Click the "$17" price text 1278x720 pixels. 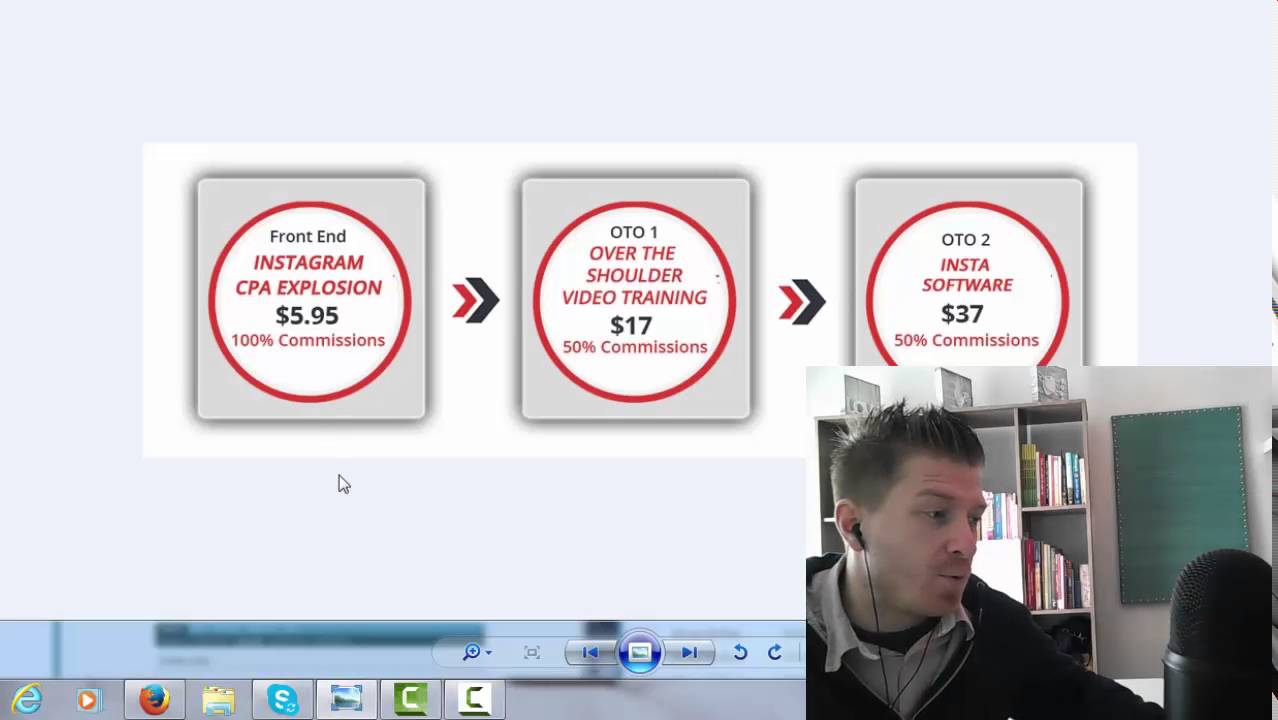(631, 325)
